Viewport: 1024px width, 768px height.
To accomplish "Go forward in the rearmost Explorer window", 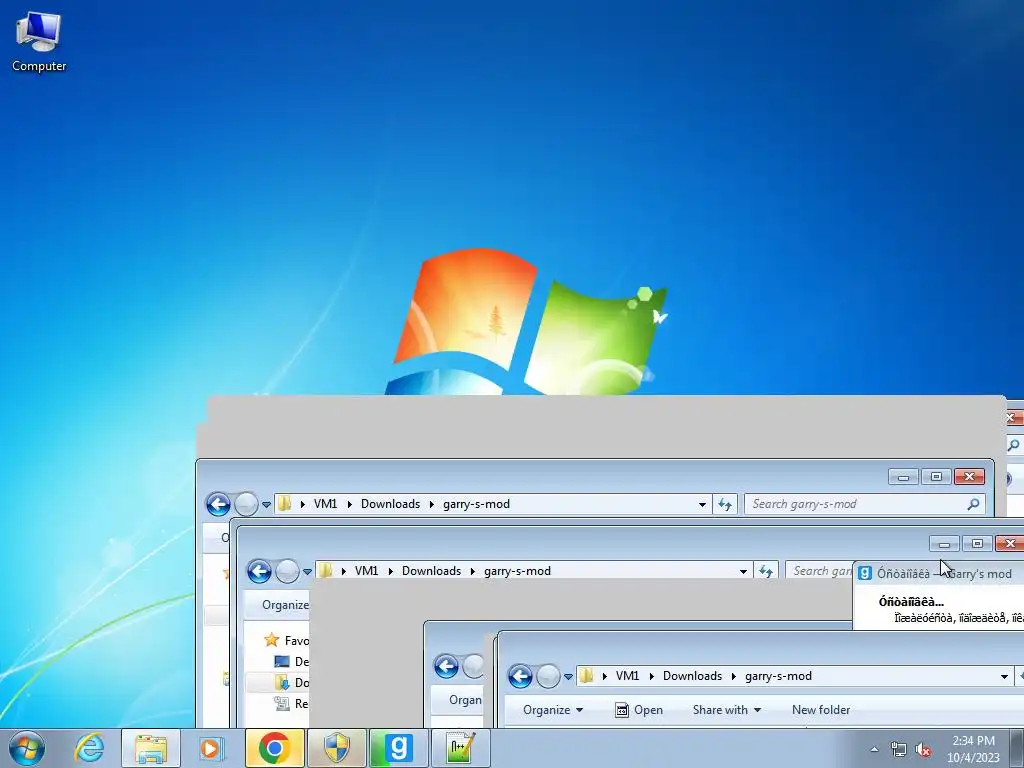I will click(246, 504).
